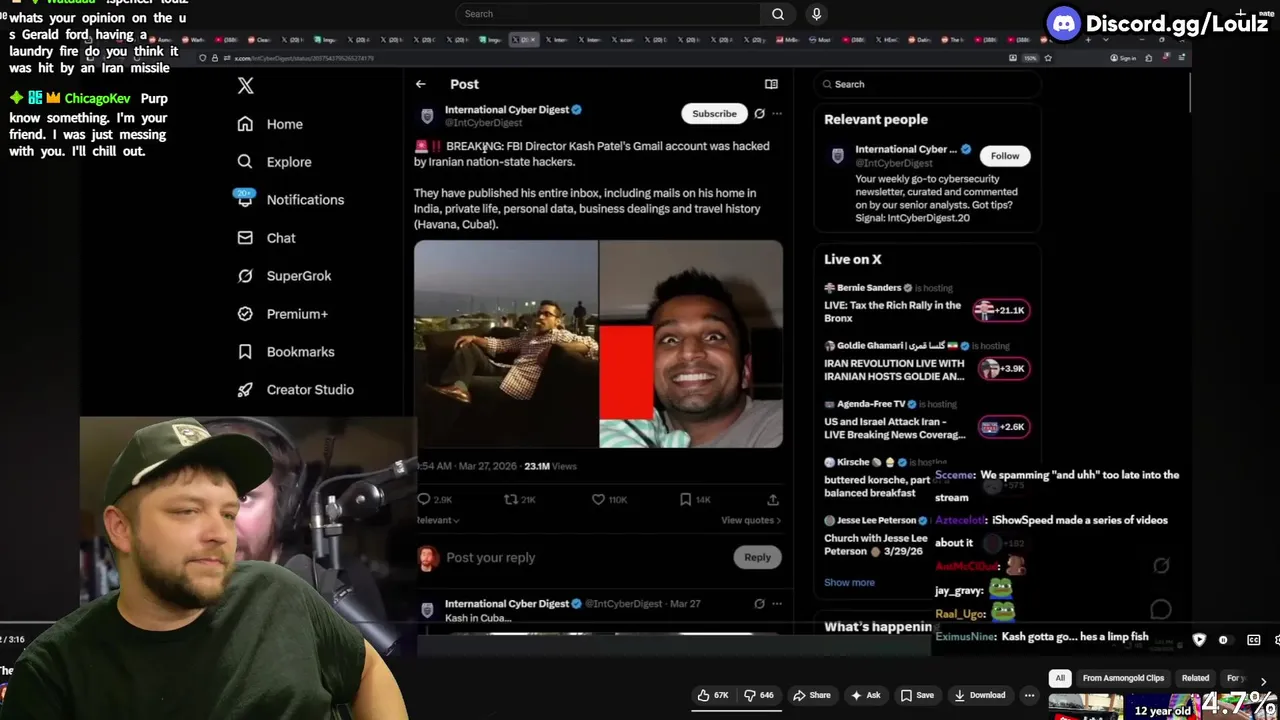Expand View quotes chevron link
The width and height of the screenshot is (1280, 720).
(751, 520)
